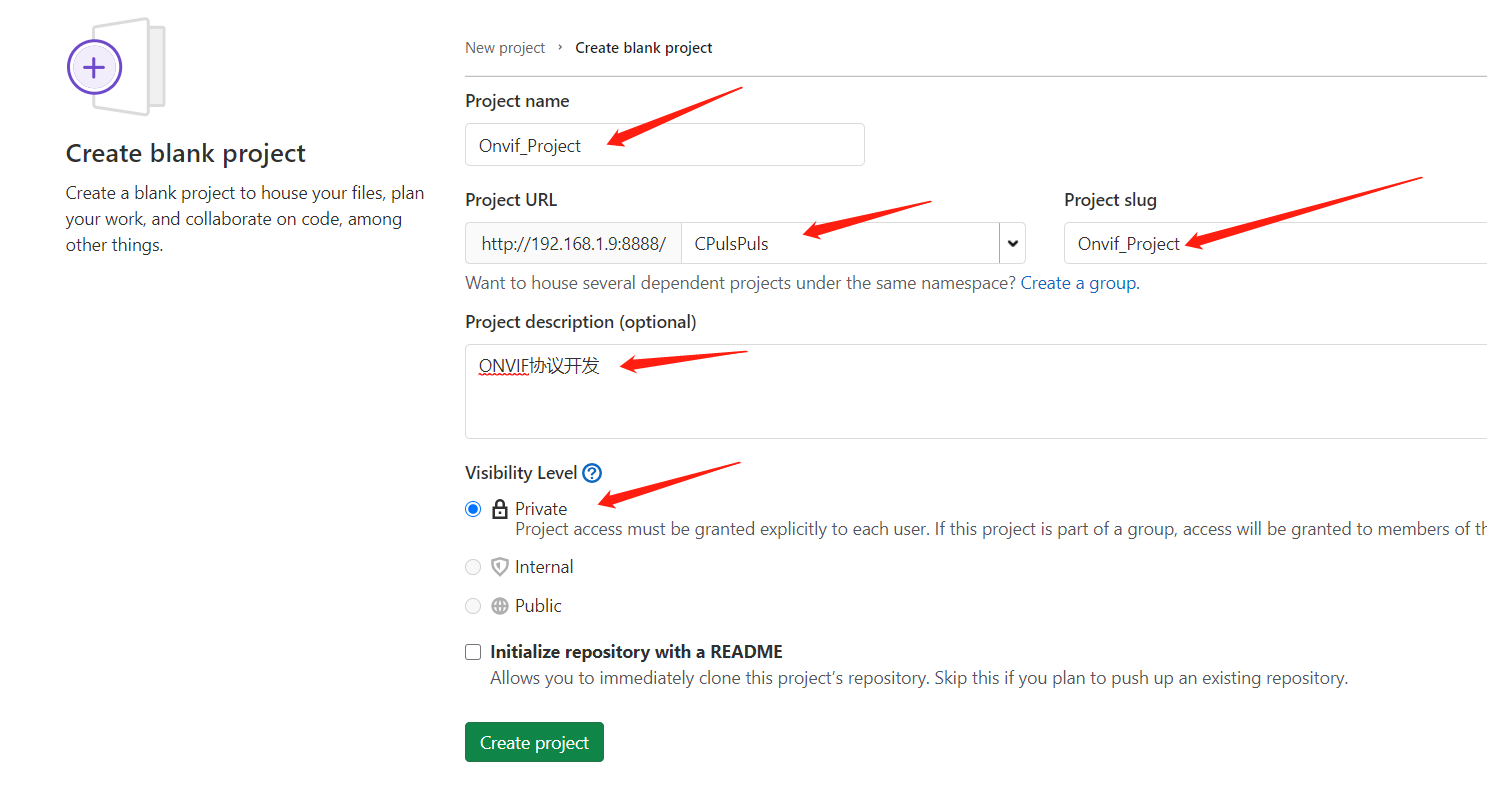
Task: Click the lock icon beside Private
Action: point(500,509)
